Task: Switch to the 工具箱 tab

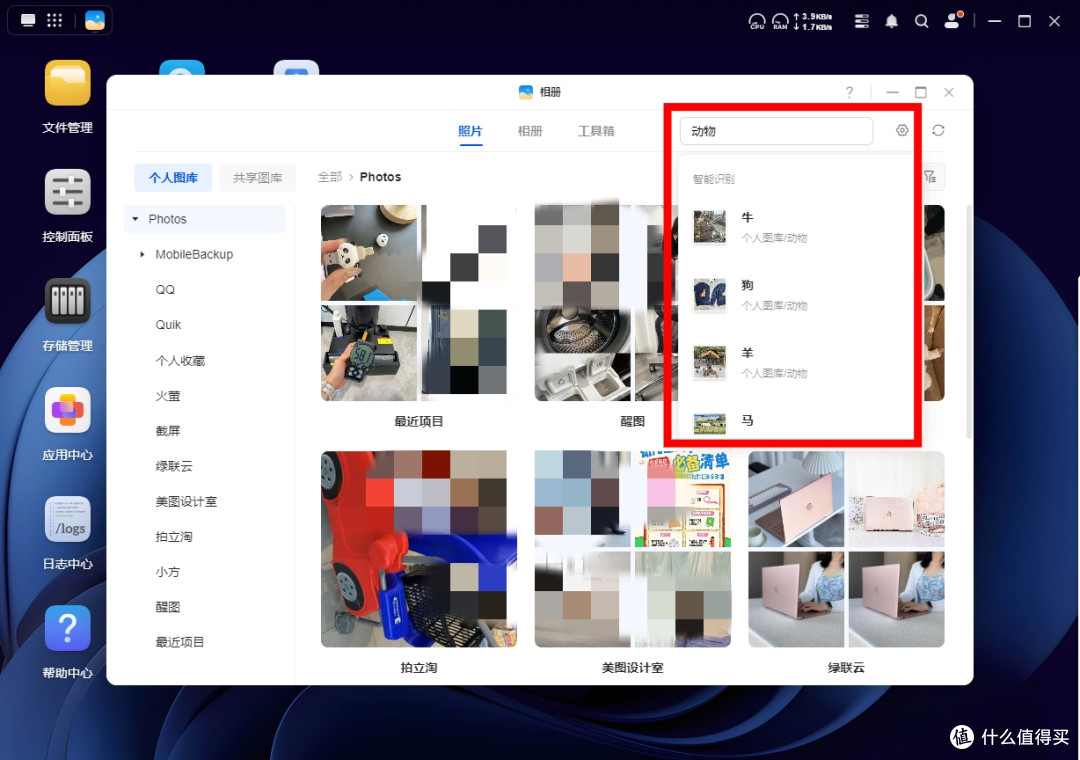Action: [x=596, y=131]
